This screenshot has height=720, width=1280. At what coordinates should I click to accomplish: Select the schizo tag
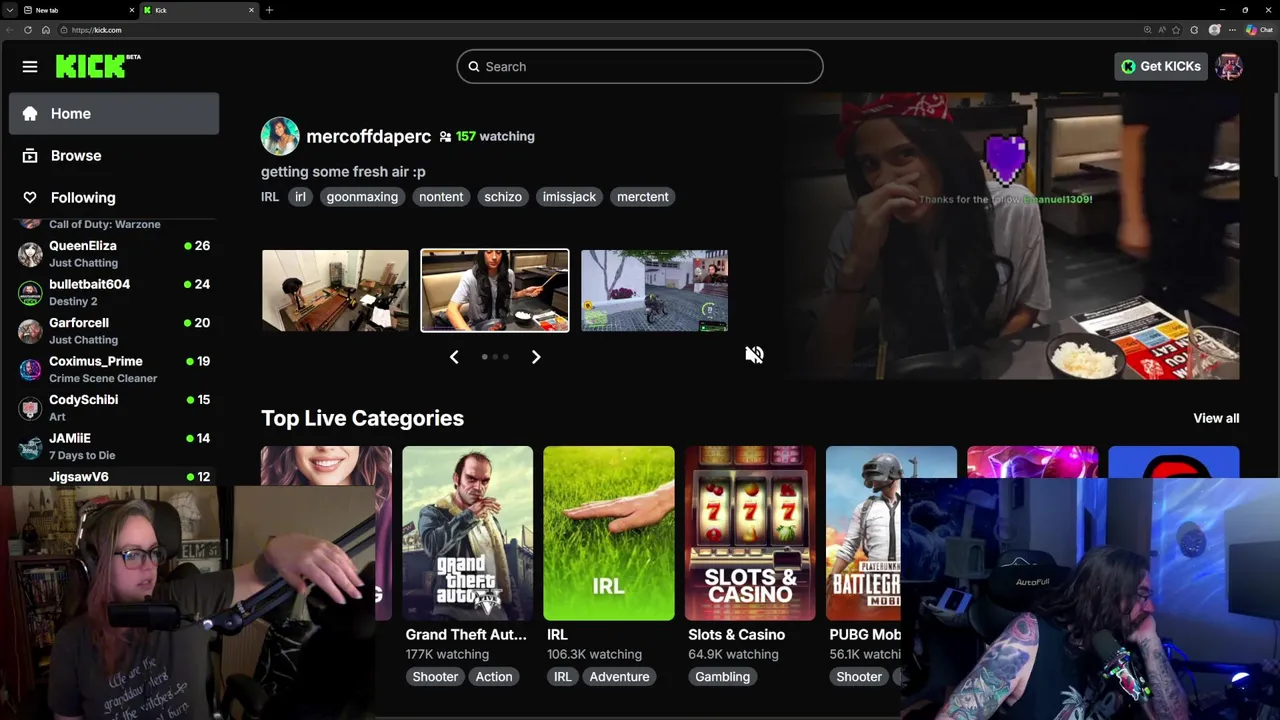(503, 197)
